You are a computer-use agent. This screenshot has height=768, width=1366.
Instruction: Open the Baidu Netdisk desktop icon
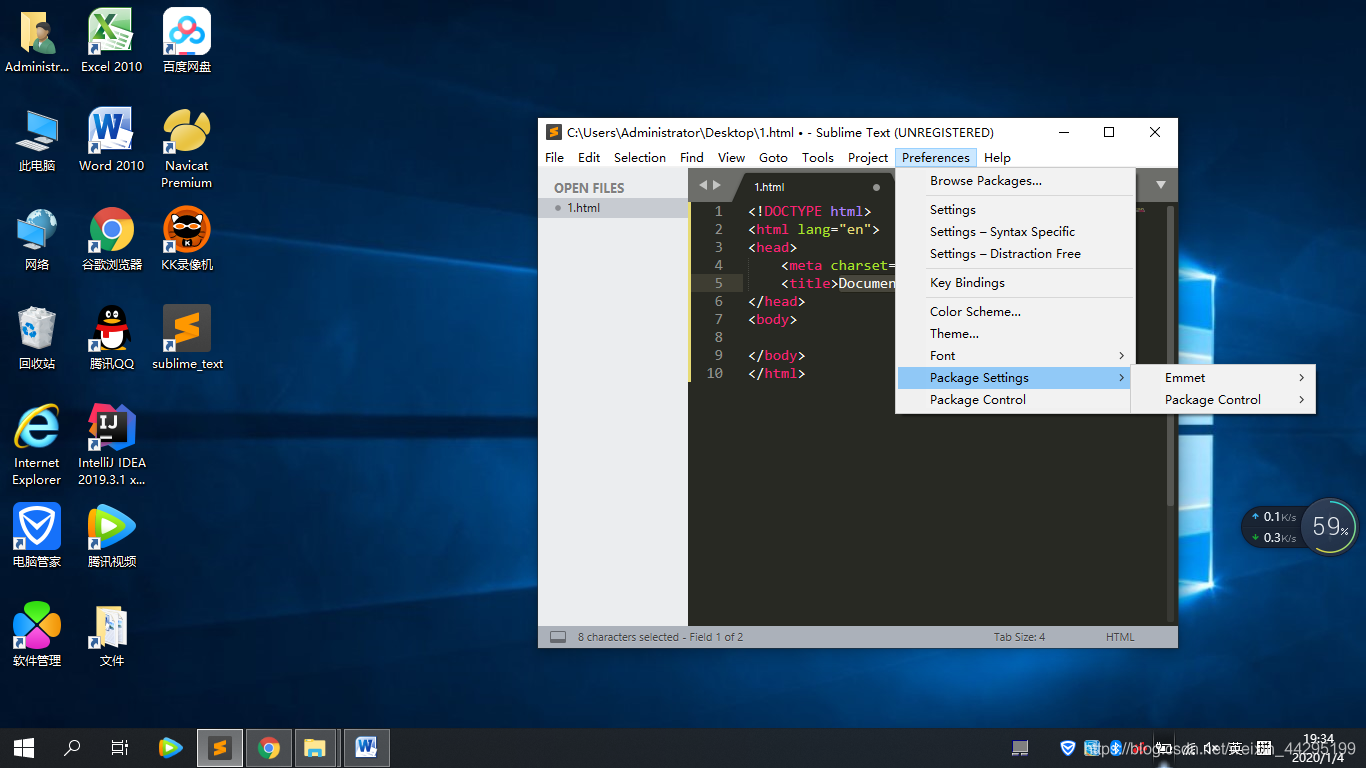(x=187, y=41)
